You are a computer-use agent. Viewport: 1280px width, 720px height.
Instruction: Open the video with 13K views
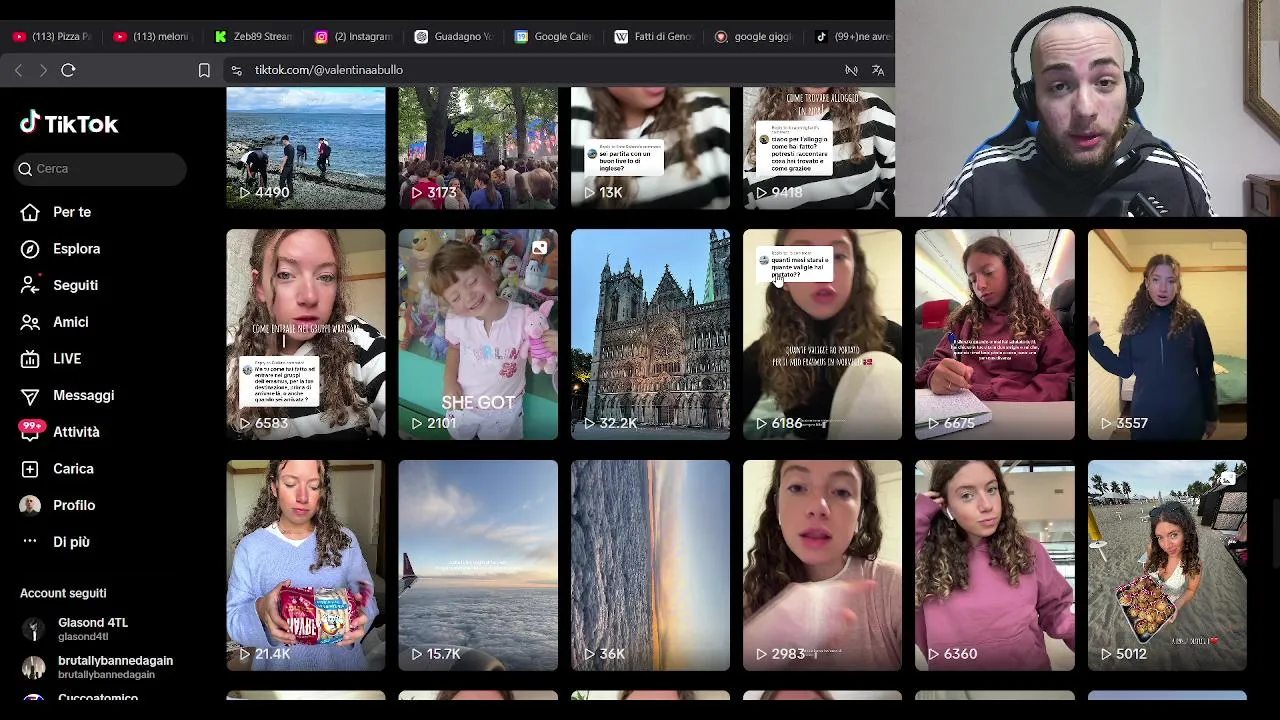click(650, 148)
